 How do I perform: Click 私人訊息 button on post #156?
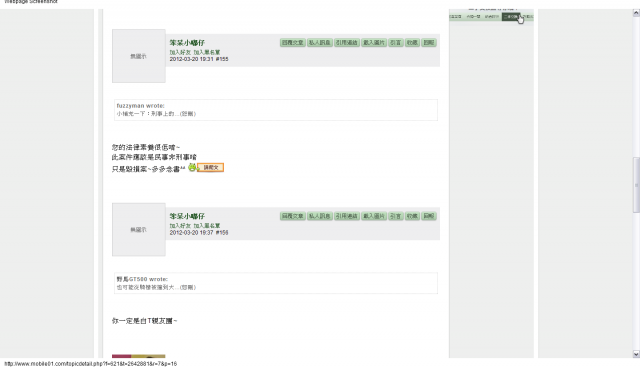click(320, 216)
